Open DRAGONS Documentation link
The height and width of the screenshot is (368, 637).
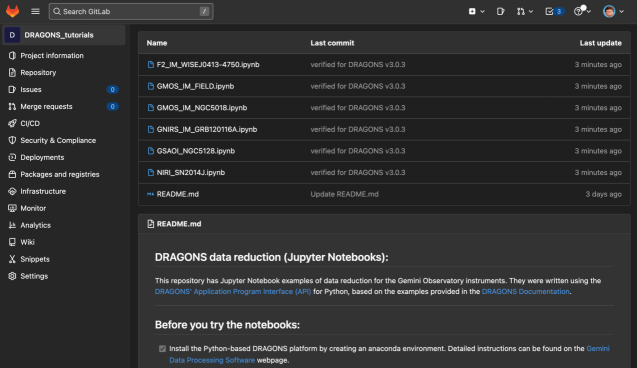click(x=526, y=292)
